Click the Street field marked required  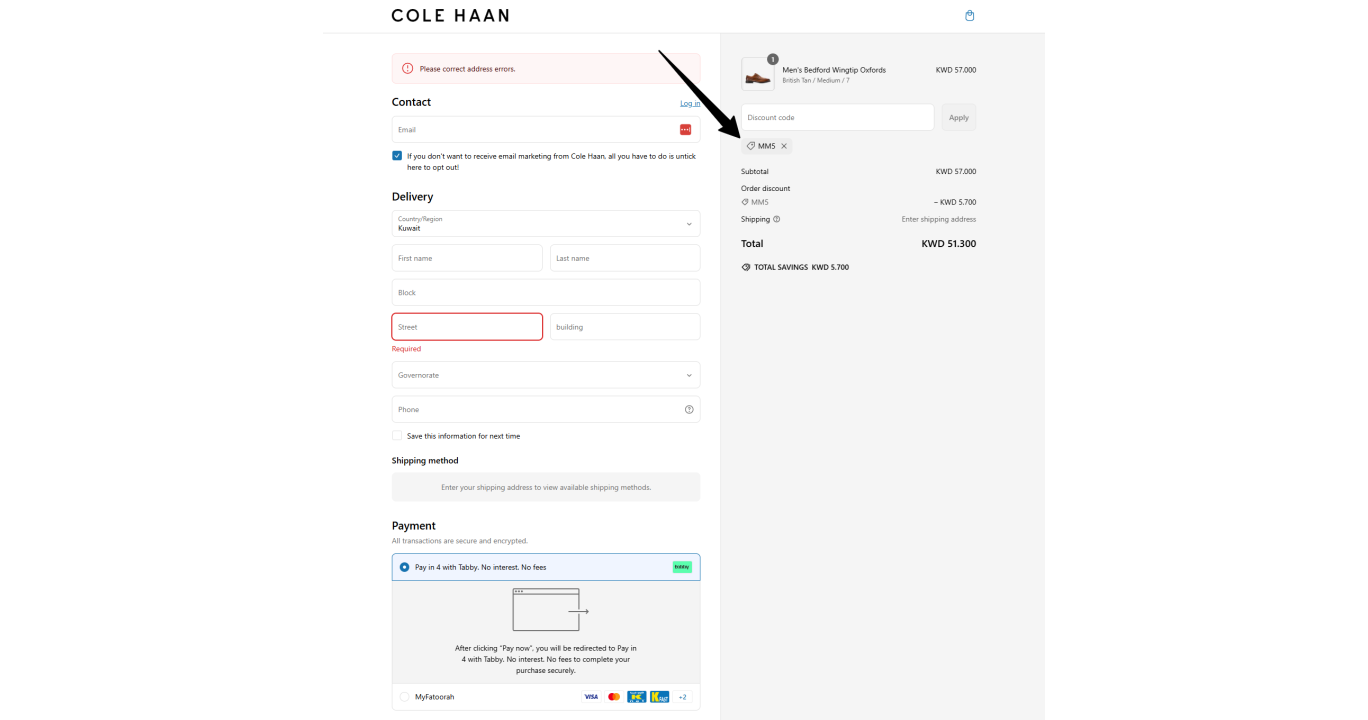pyautogui.click(x=467, y=327)
